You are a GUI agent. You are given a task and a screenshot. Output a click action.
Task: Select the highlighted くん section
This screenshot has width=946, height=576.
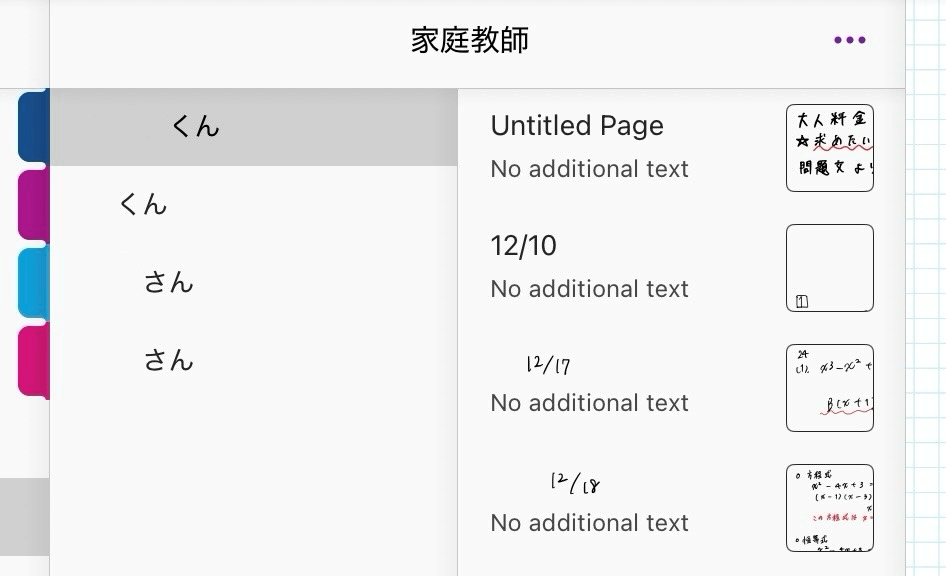coord(195,127)
